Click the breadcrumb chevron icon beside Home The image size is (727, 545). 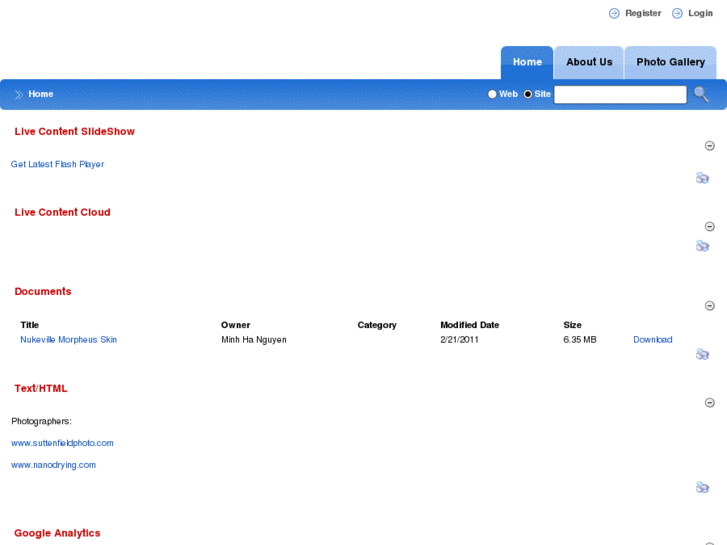point(19,95)
